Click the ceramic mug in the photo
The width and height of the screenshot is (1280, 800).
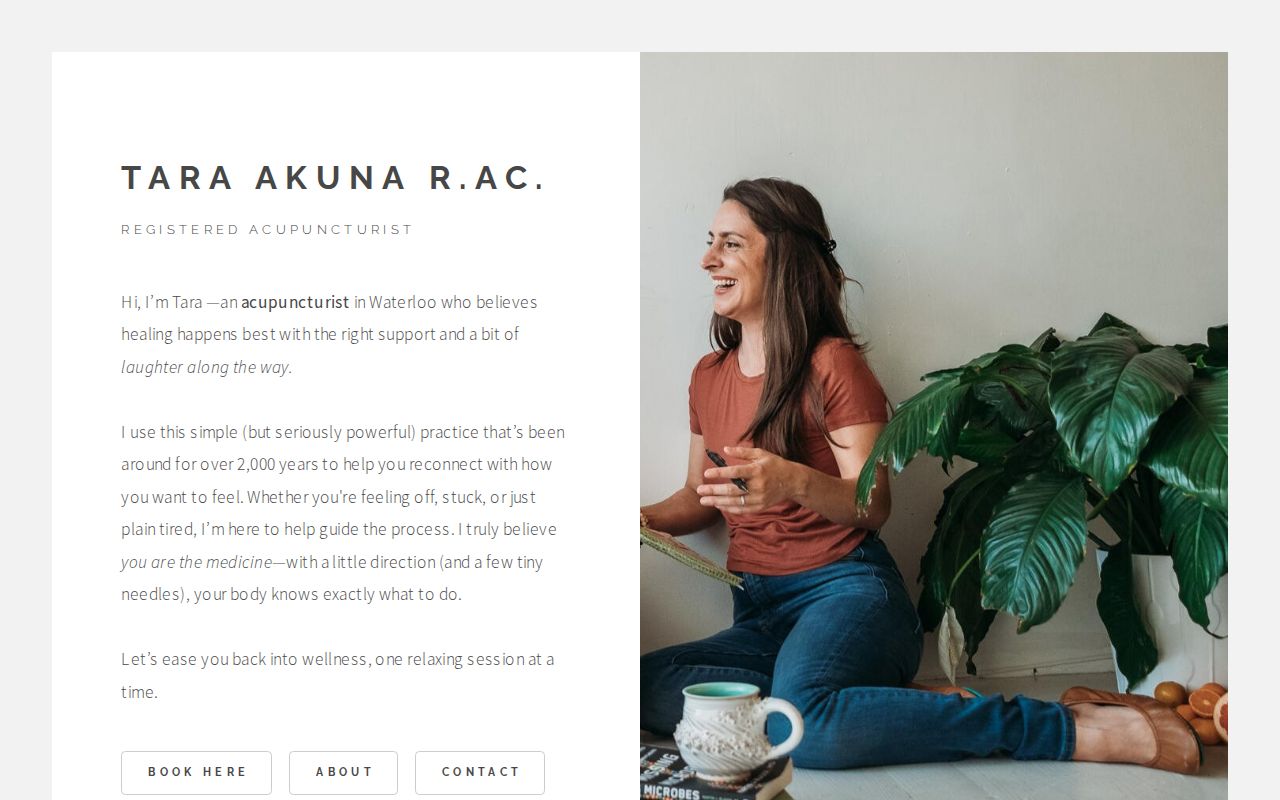[x=733, y=732]
